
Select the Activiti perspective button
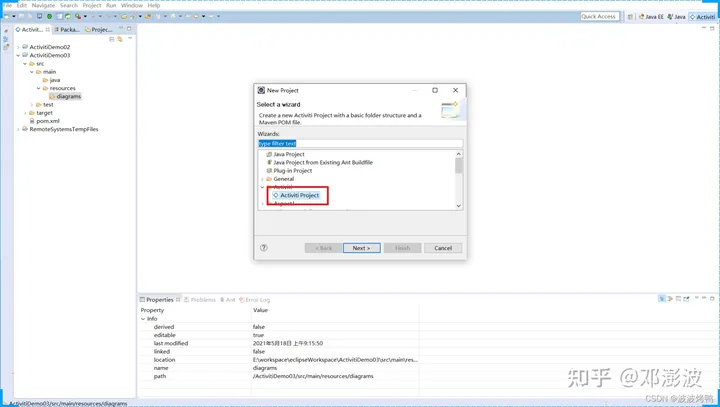[702, 17]
